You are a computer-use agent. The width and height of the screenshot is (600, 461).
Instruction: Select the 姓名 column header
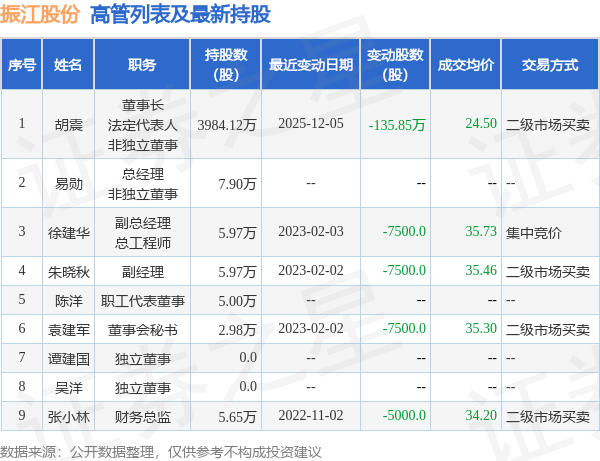point(68,65)
